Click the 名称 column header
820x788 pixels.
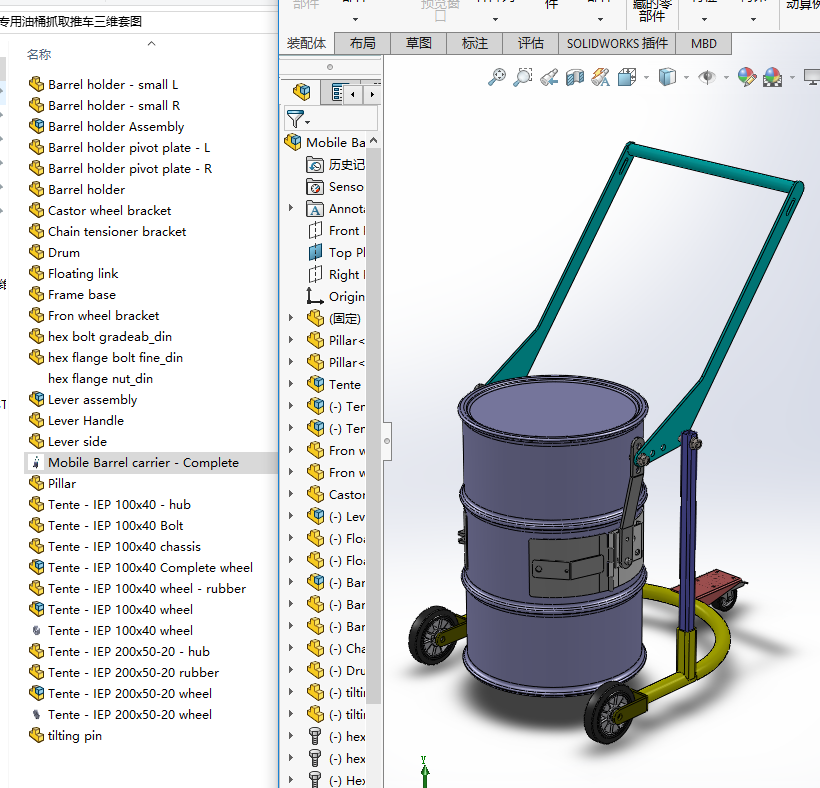tap(39, 54)
